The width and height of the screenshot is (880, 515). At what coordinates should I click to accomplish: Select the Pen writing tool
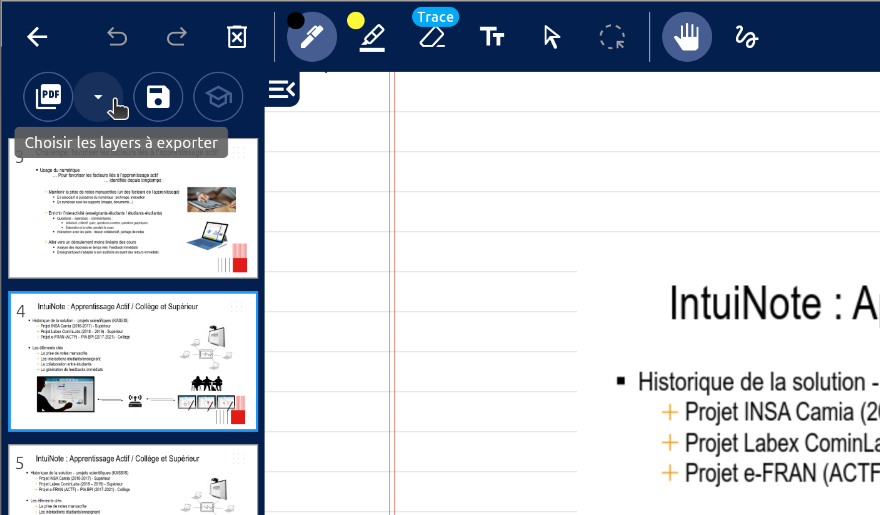pyautogui.click(x=312, y=38)
